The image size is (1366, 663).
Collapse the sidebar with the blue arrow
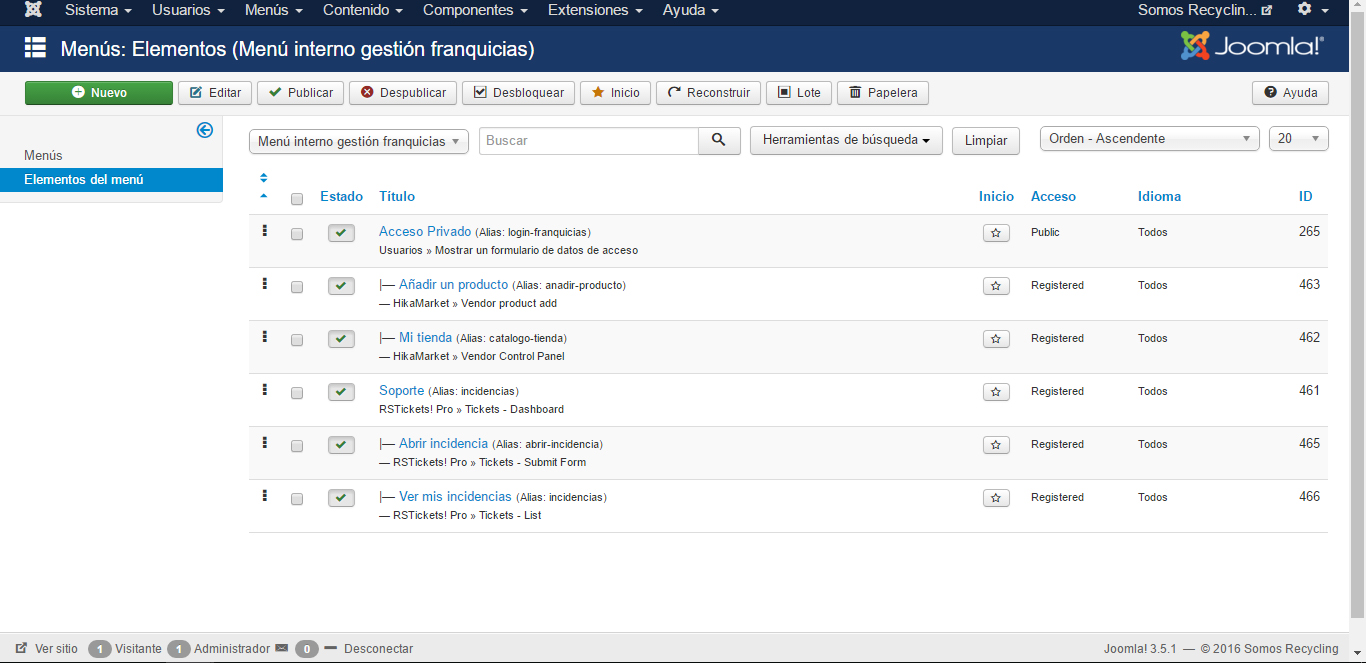coord(205,130)
